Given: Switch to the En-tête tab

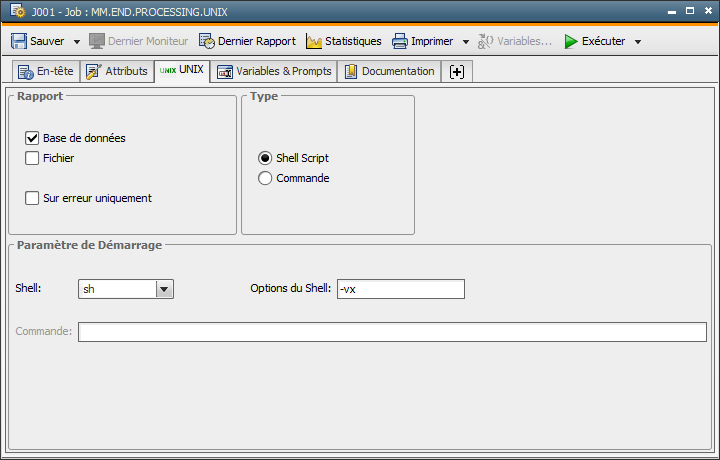Looking at the screenshot, I should 45,72.
